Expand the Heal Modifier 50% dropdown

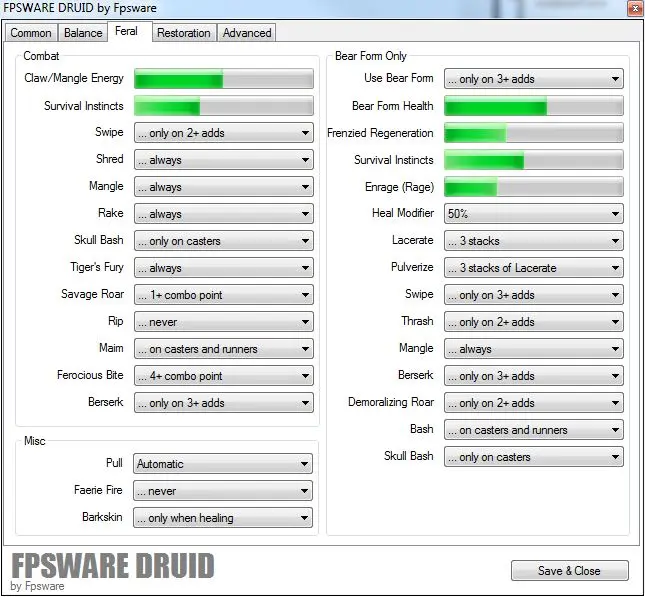coord(534,214)
